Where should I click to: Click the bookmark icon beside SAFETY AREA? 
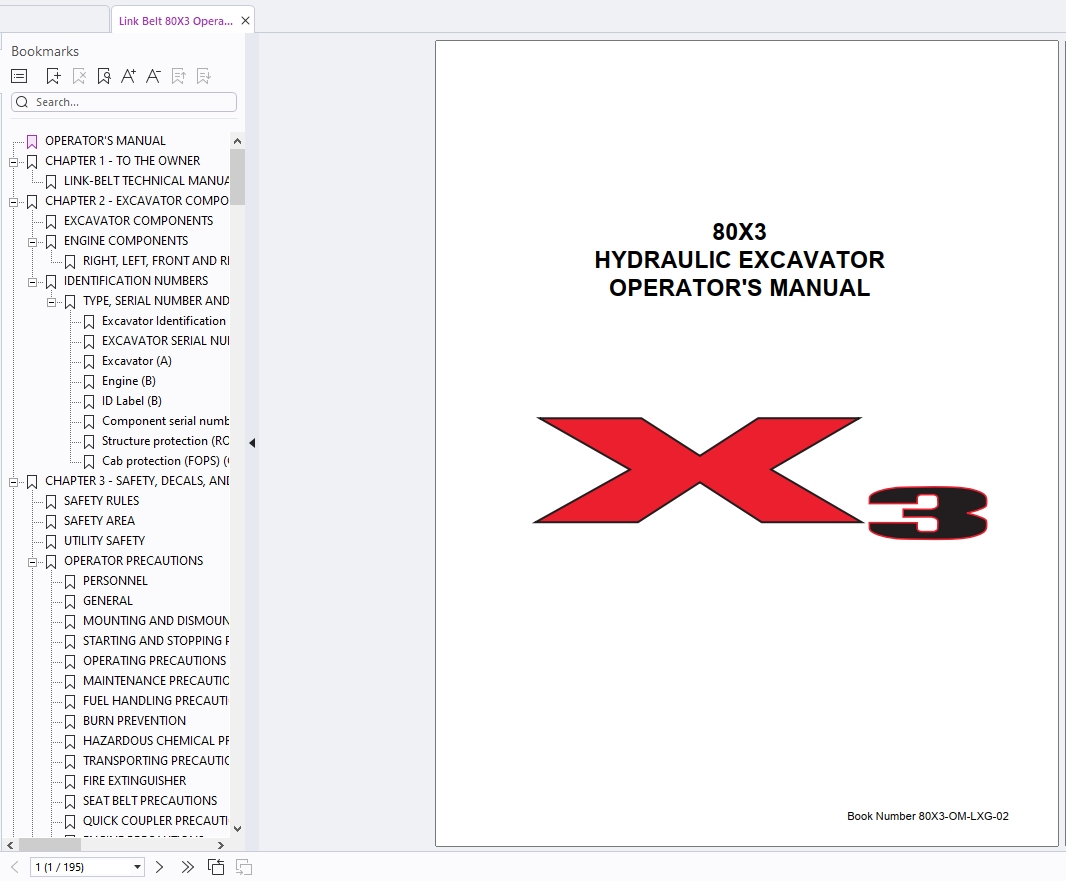[x=51, y=521]
